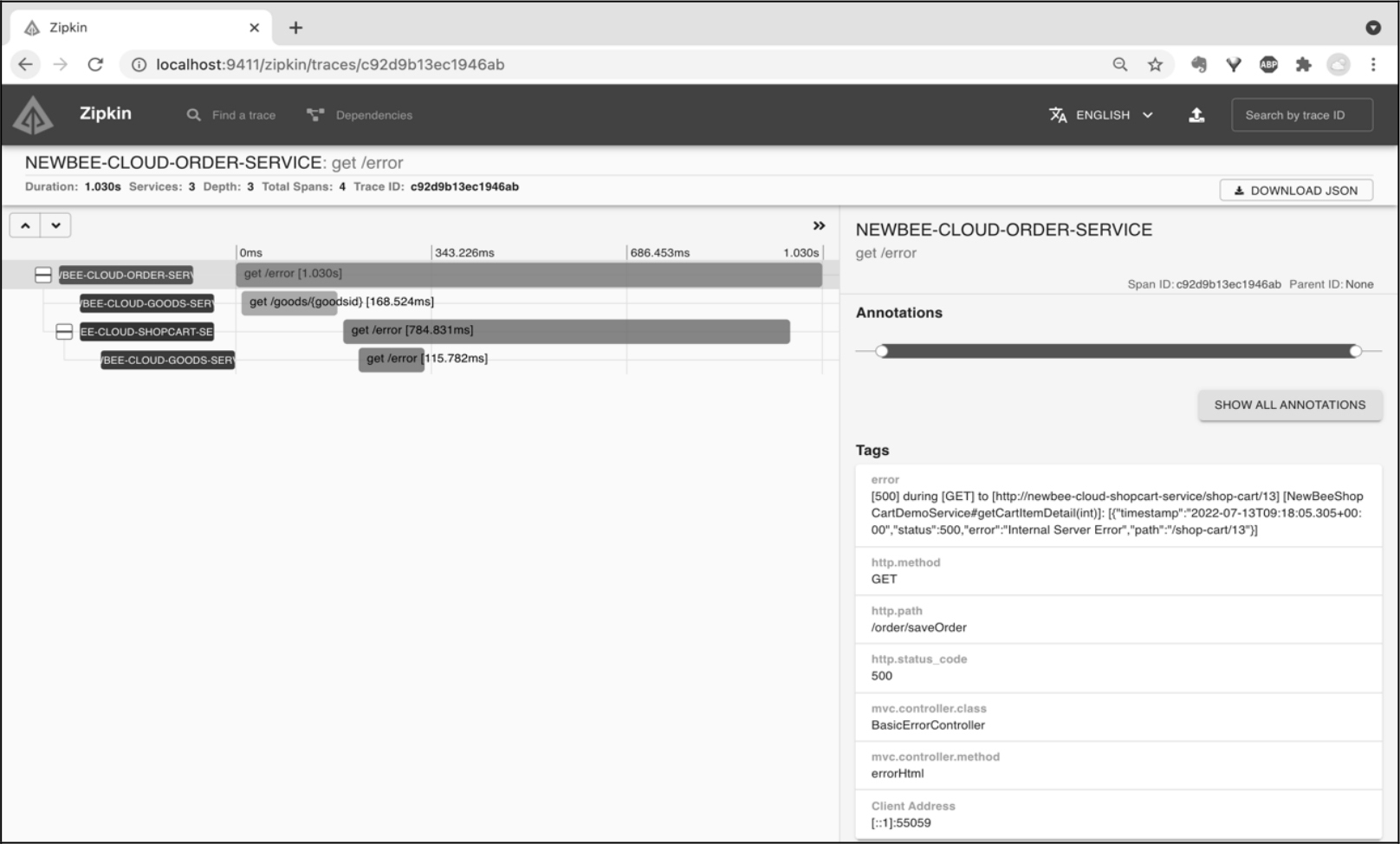
Task: Click the ABP adblock extension icon
Action: (x=1268, y=64)
